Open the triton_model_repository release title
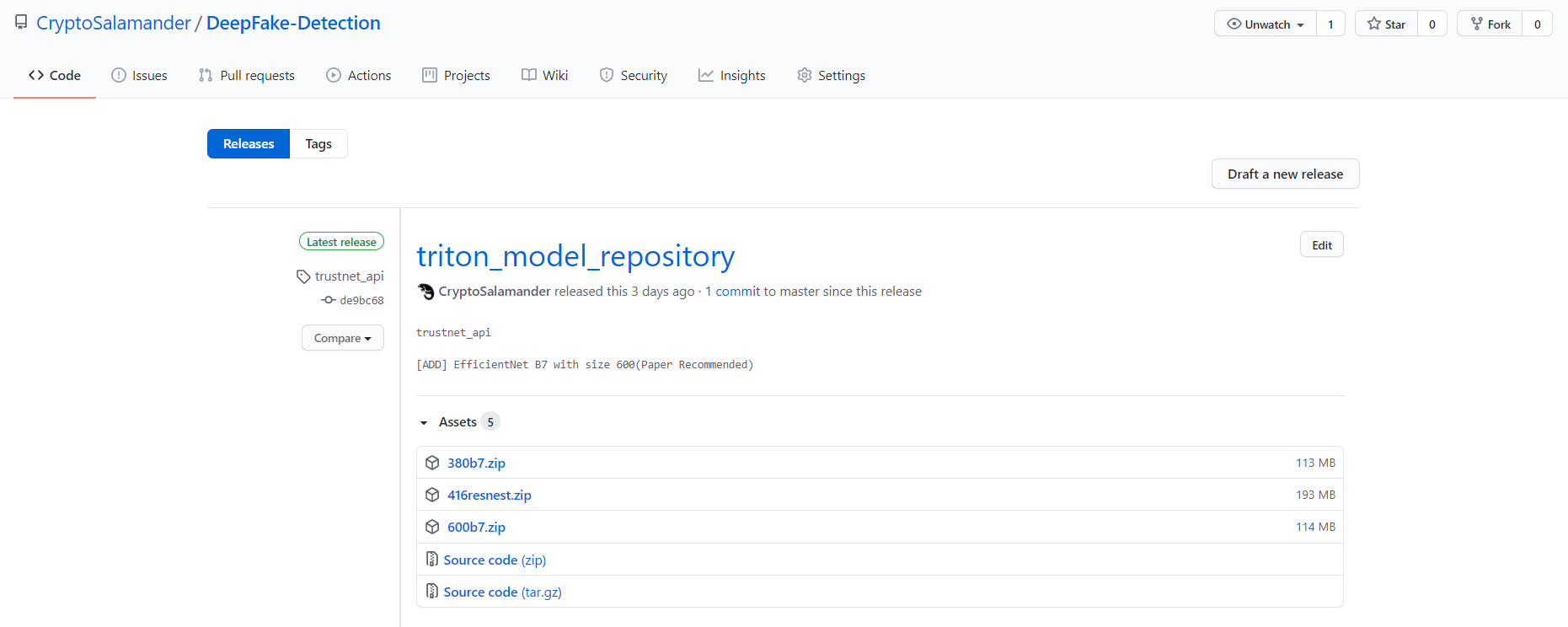Image resolution: width=1568 pixels, height=627 pixels. (575, 255)
